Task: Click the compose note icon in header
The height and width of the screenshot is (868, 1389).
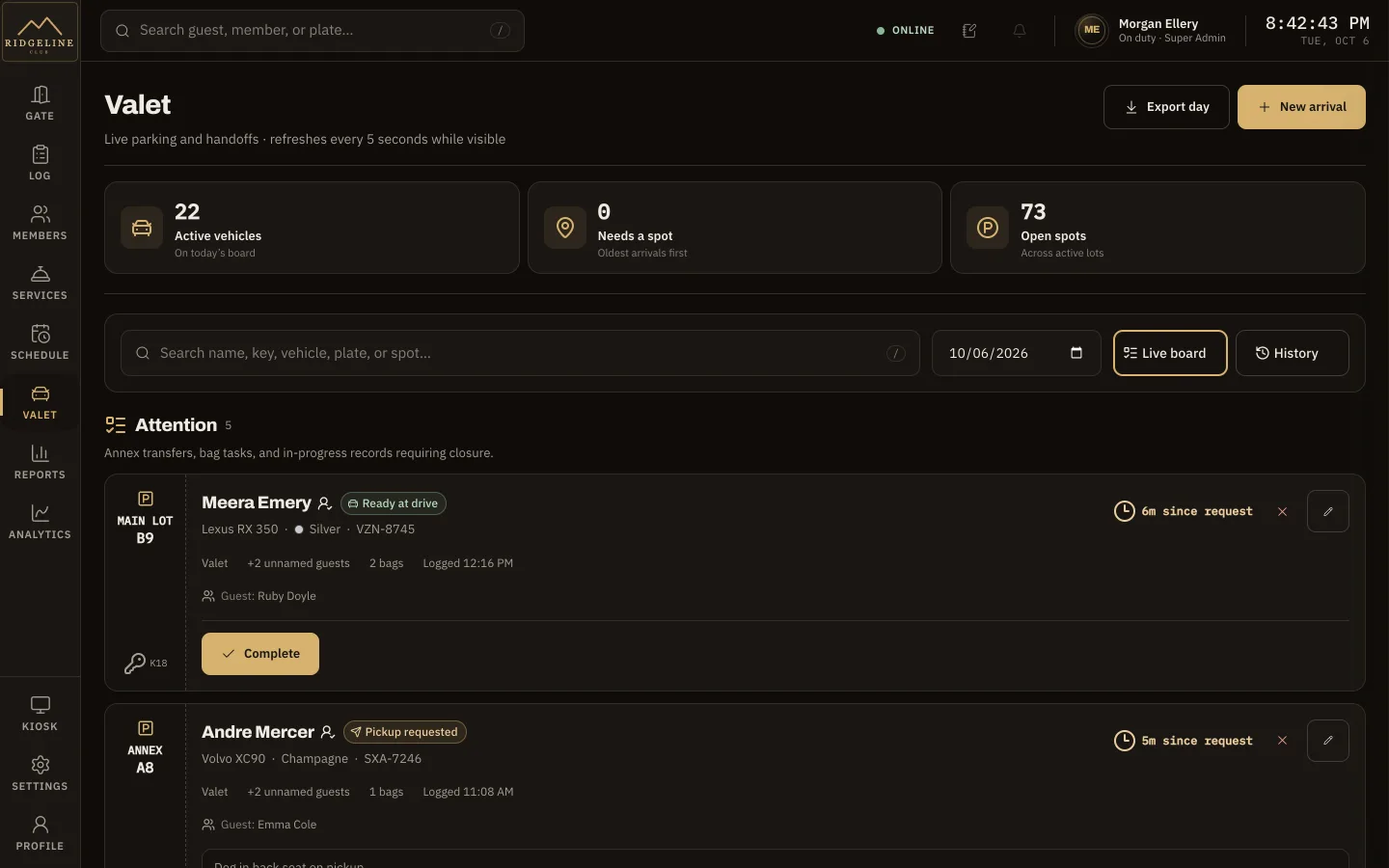Action: (969, 31)
